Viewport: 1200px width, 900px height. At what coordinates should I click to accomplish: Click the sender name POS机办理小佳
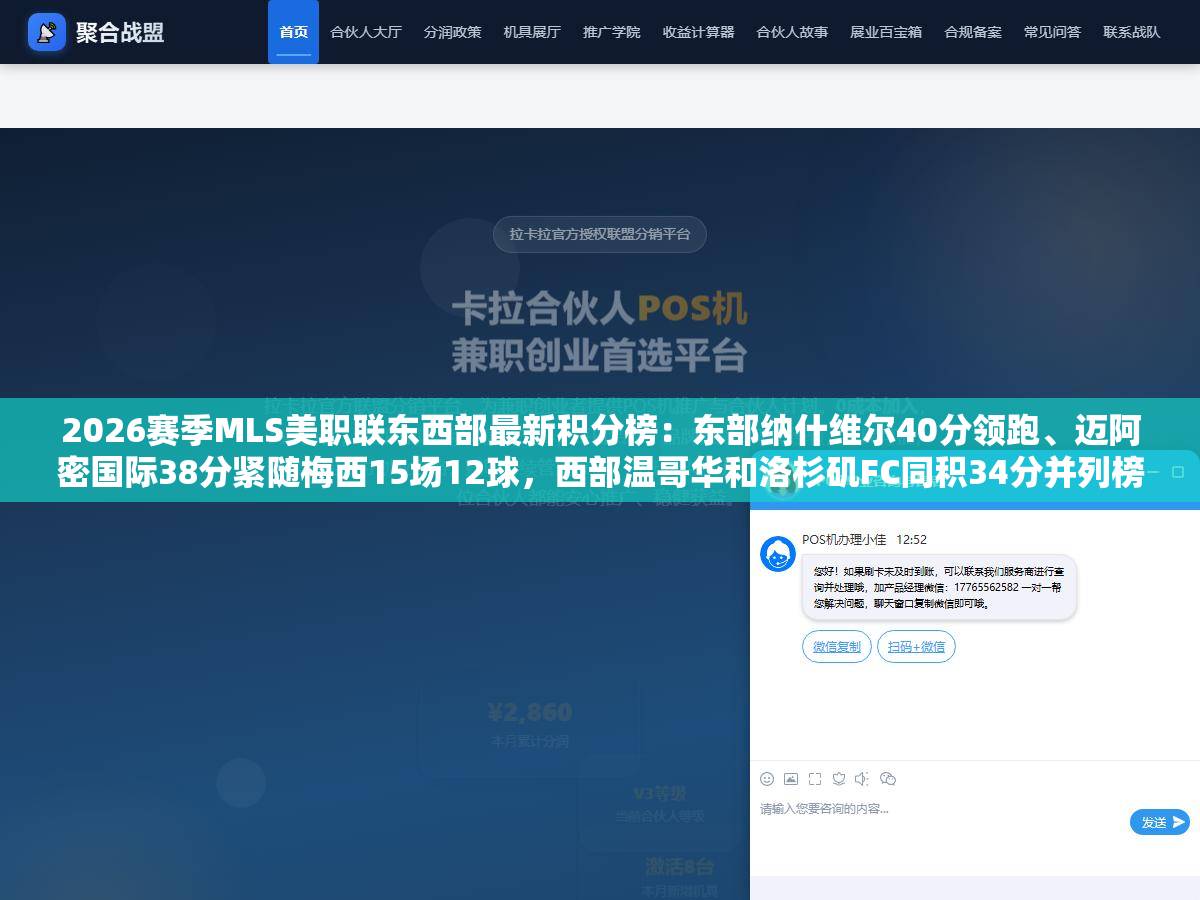tap(844, 539)
